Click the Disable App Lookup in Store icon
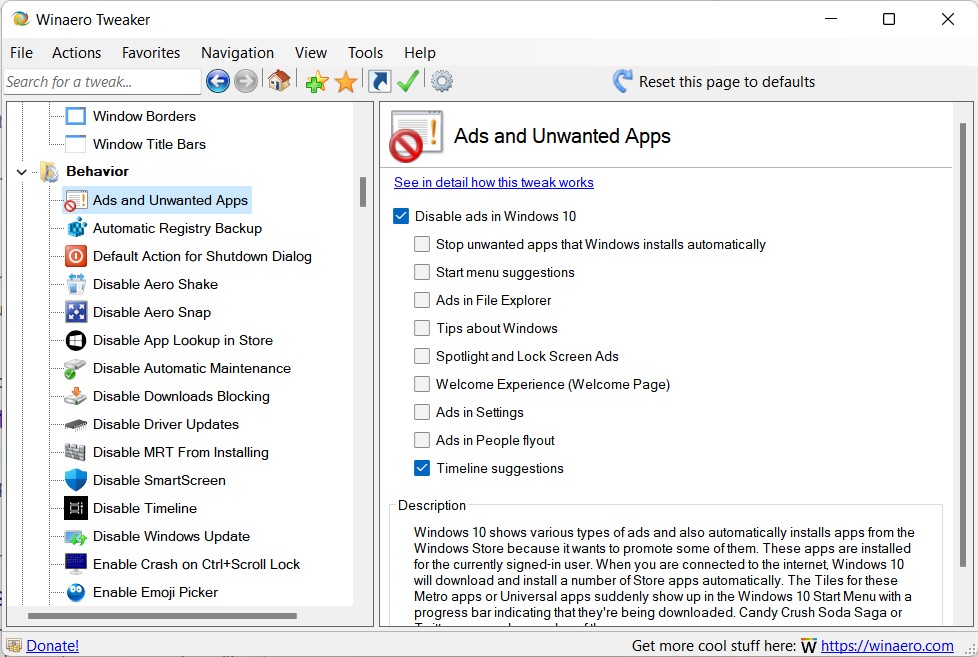This screenshot has height=657, width=978. pos(76,340)
